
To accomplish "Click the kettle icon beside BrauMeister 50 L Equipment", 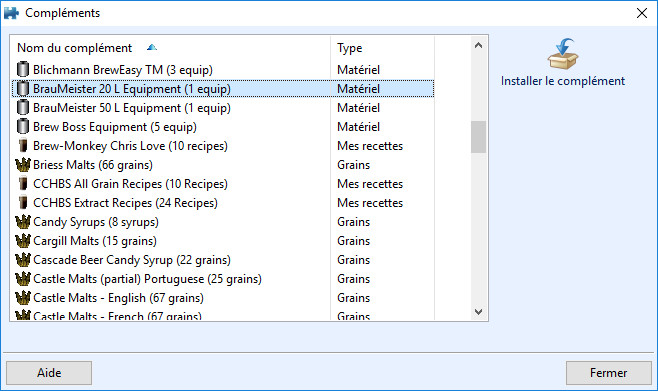I will pyautogui.click(x=23, y=108).
